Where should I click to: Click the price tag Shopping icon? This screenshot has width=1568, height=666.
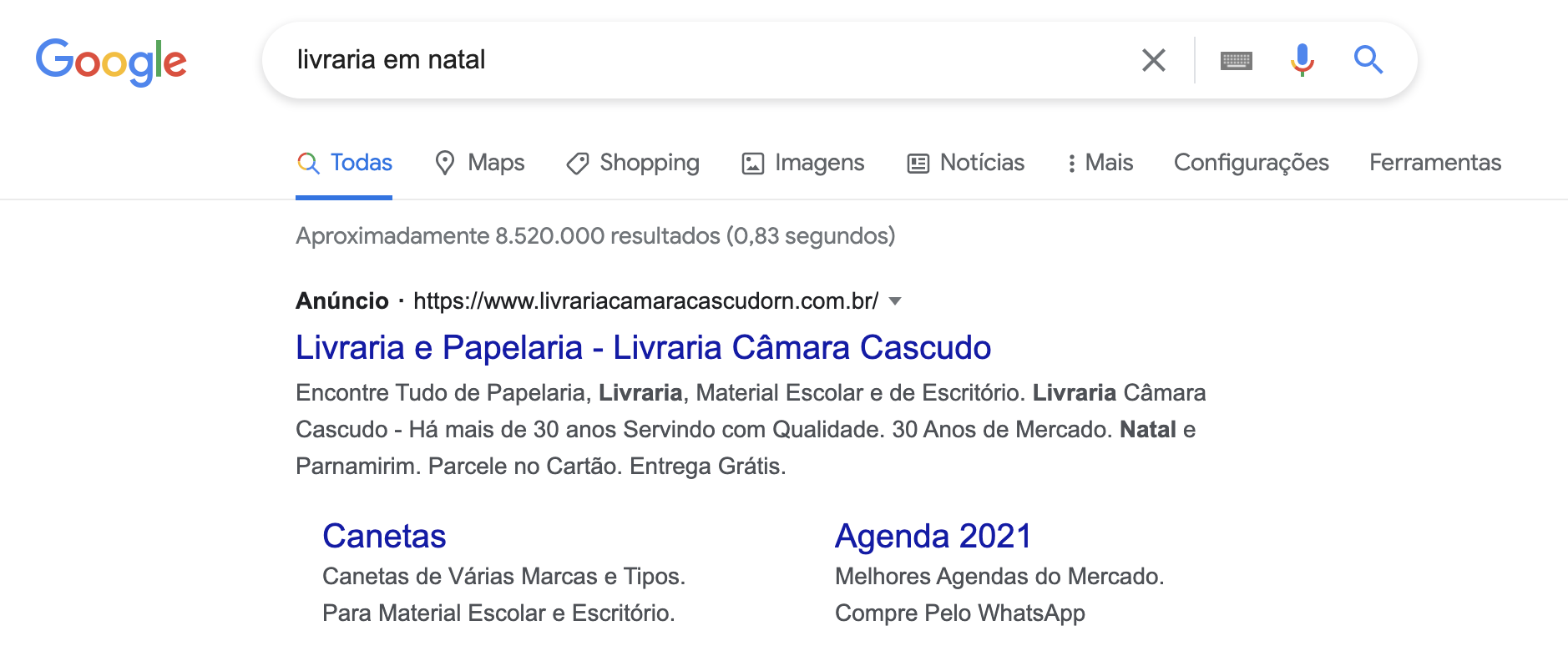[x=577, y=164]
